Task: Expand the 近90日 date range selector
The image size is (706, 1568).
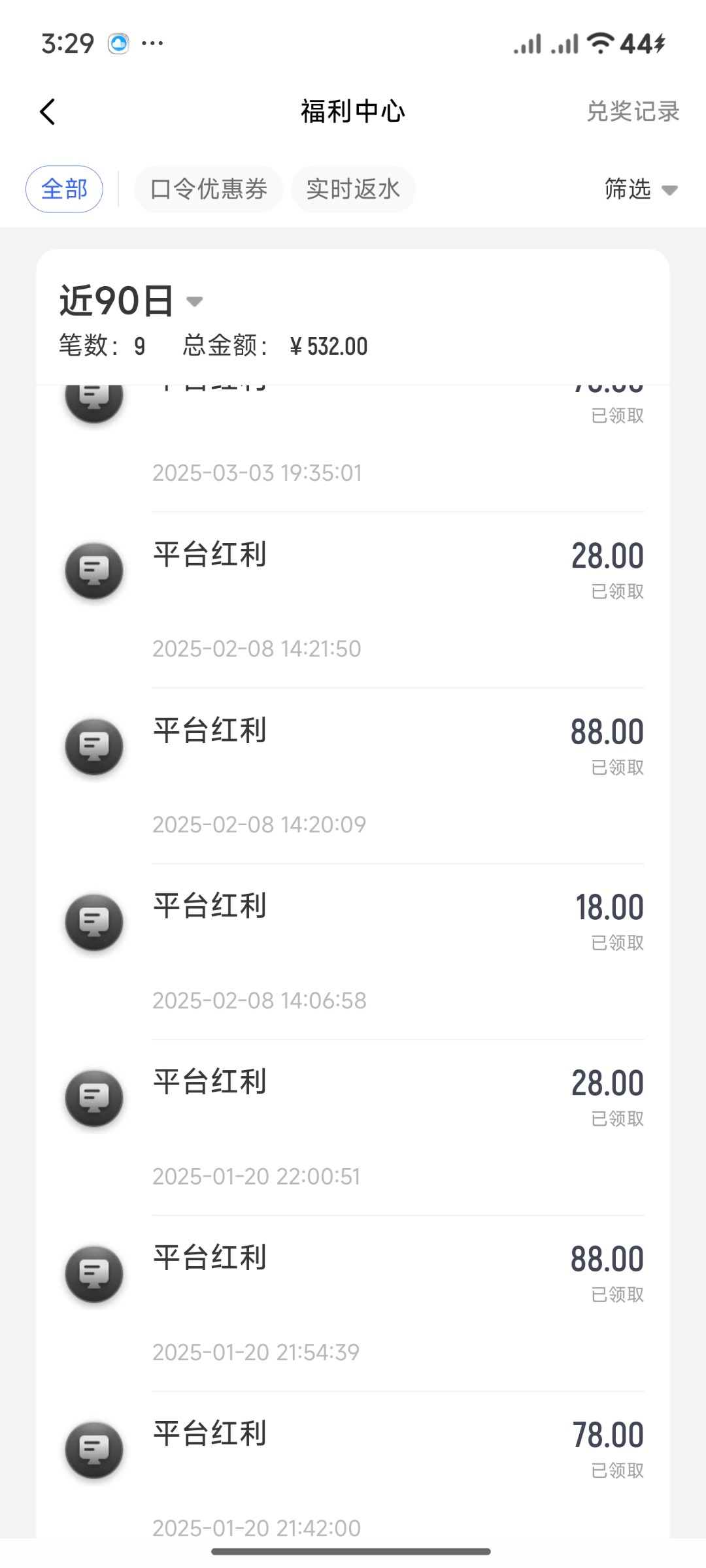Action: 131,301
